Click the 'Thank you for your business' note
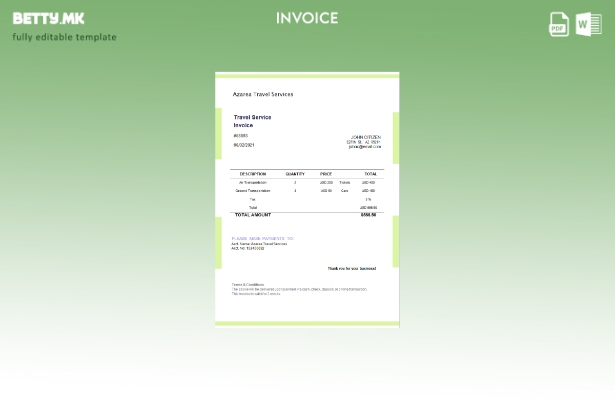 pos(351,268)
